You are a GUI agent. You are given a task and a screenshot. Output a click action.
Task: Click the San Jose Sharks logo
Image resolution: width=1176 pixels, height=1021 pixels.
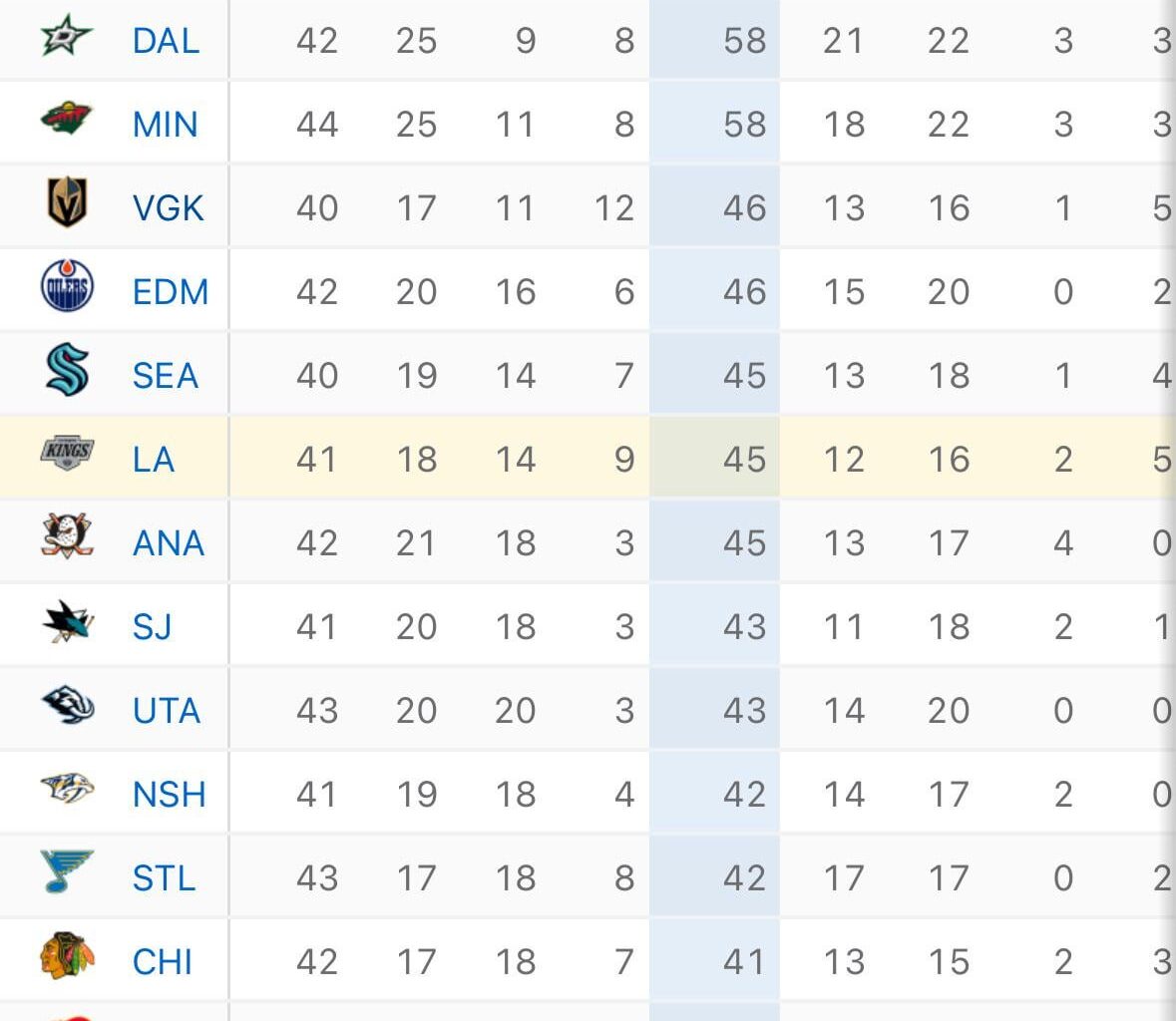[65, 626]
